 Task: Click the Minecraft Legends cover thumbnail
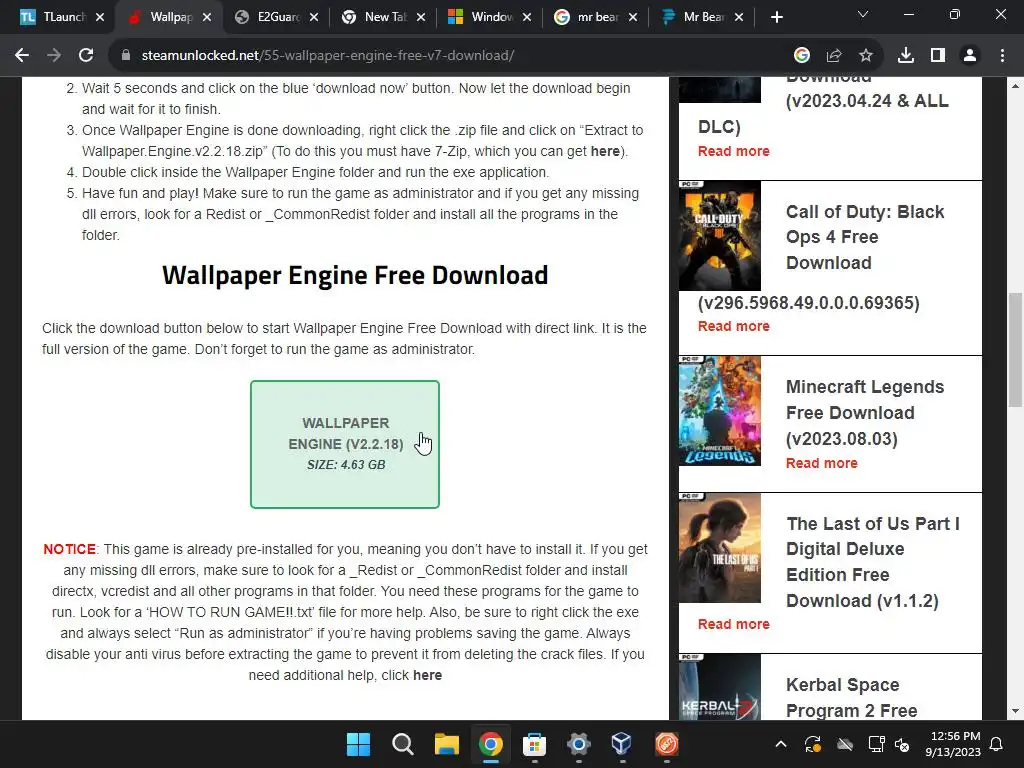[x=720, y=411]
